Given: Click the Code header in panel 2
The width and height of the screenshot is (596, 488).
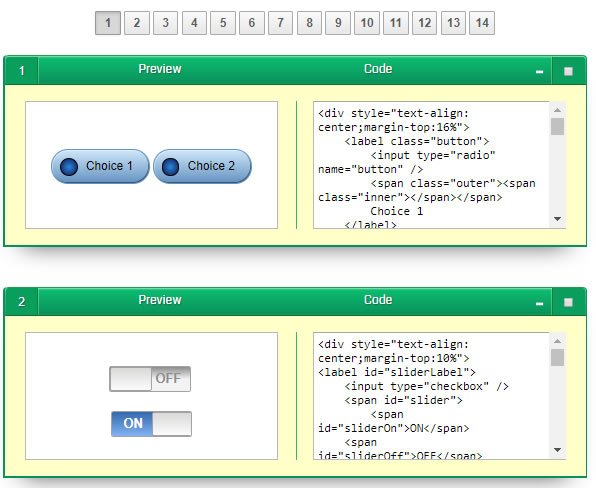Looking at the screenshot, I should tap(378, 300).
